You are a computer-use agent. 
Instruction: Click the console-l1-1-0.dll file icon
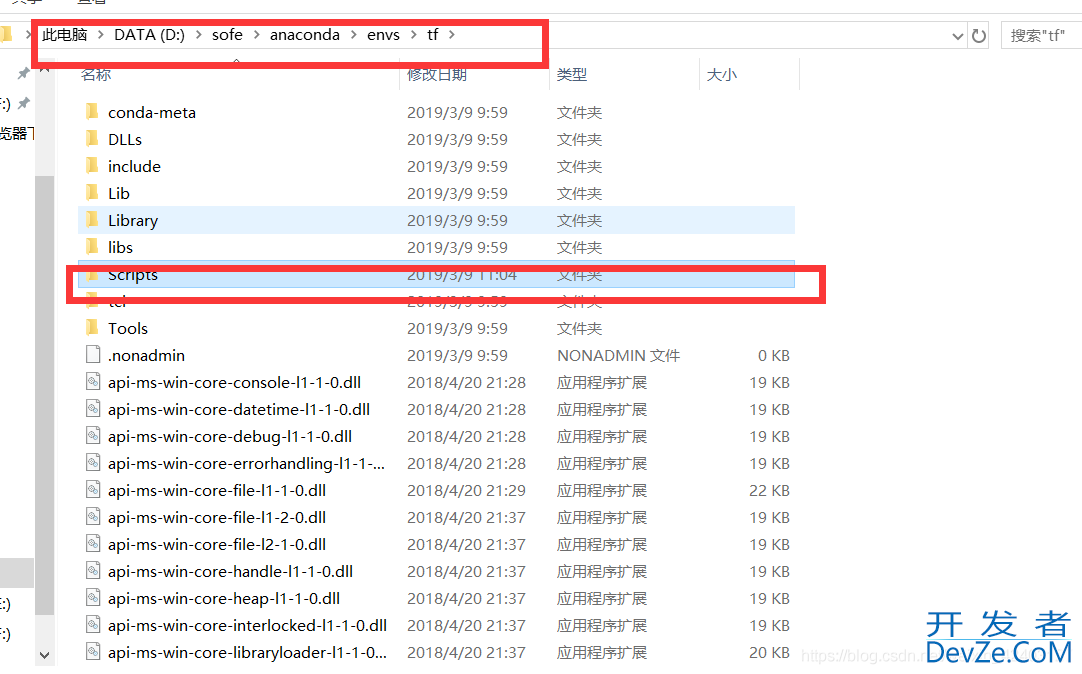coord(92,381)
